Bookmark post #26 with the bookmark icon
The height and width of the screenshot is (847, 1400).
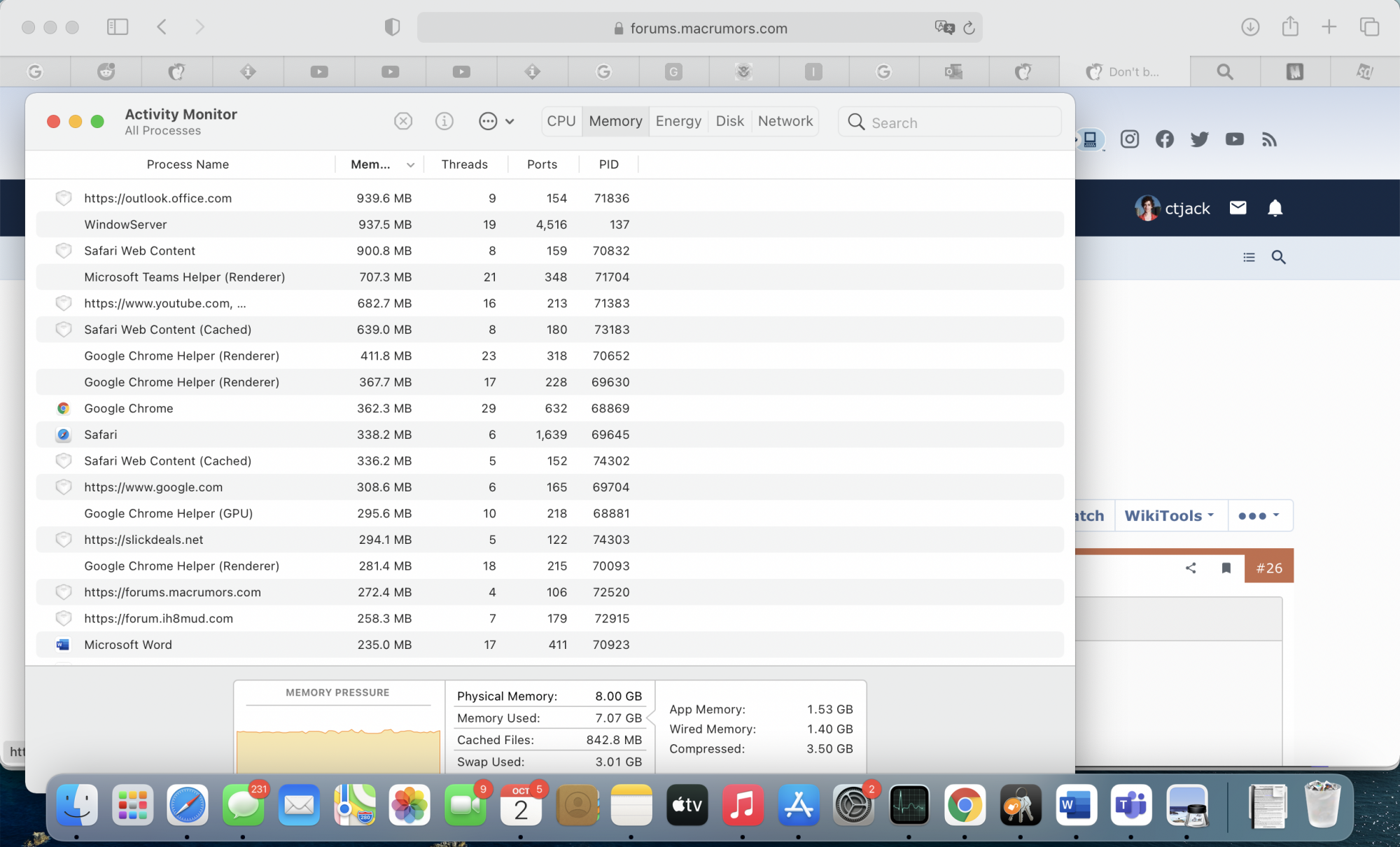click(x=1226, y=568)
